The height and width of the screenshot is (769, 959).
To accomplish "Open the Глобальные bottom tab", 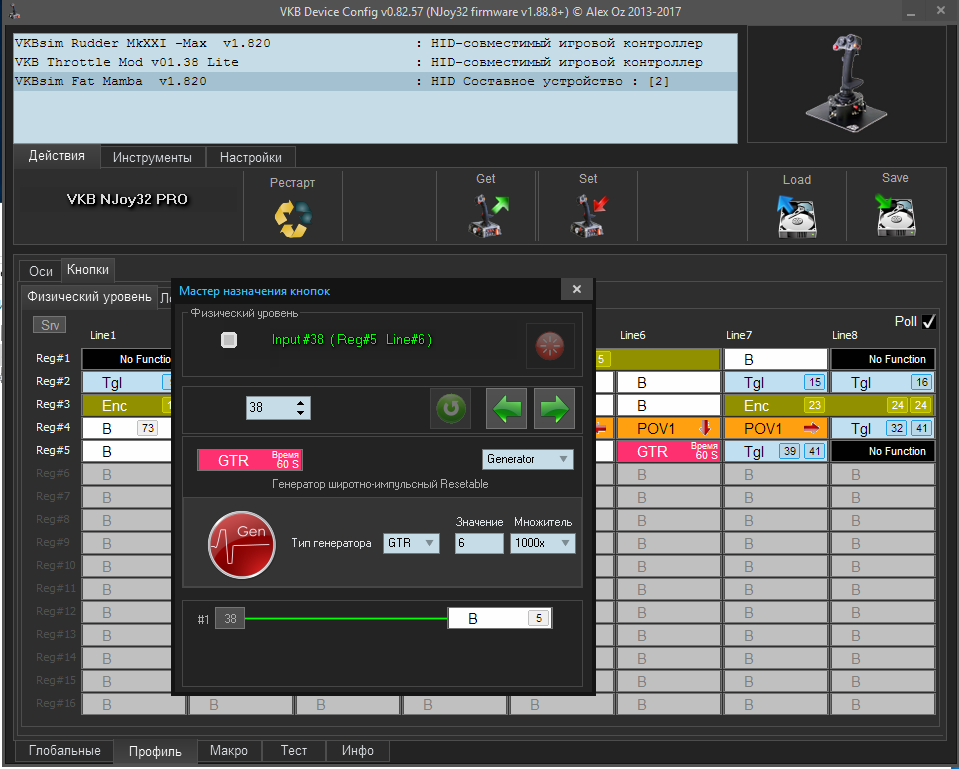I will click(65, 751).
